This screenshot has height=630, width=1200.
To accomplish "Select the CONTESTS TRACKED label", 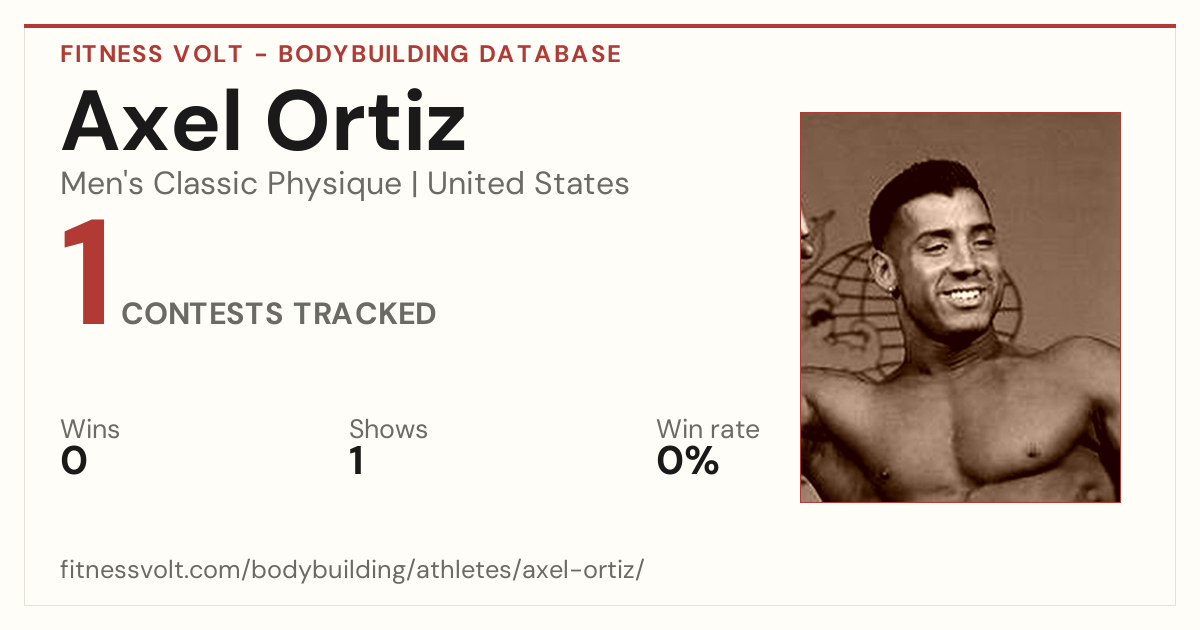I will click(279, 314).
